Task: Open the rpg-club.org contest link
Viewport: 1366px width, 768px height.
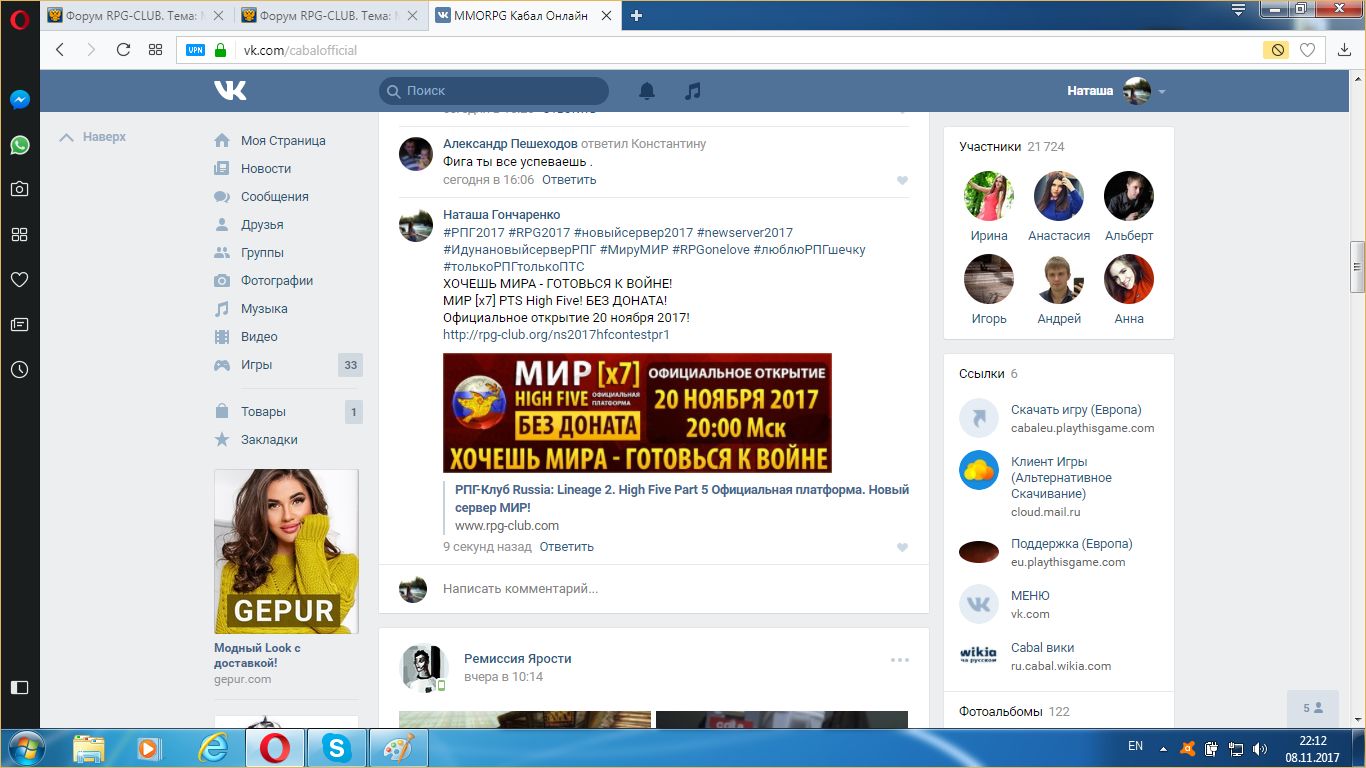Action: point(556,335)
